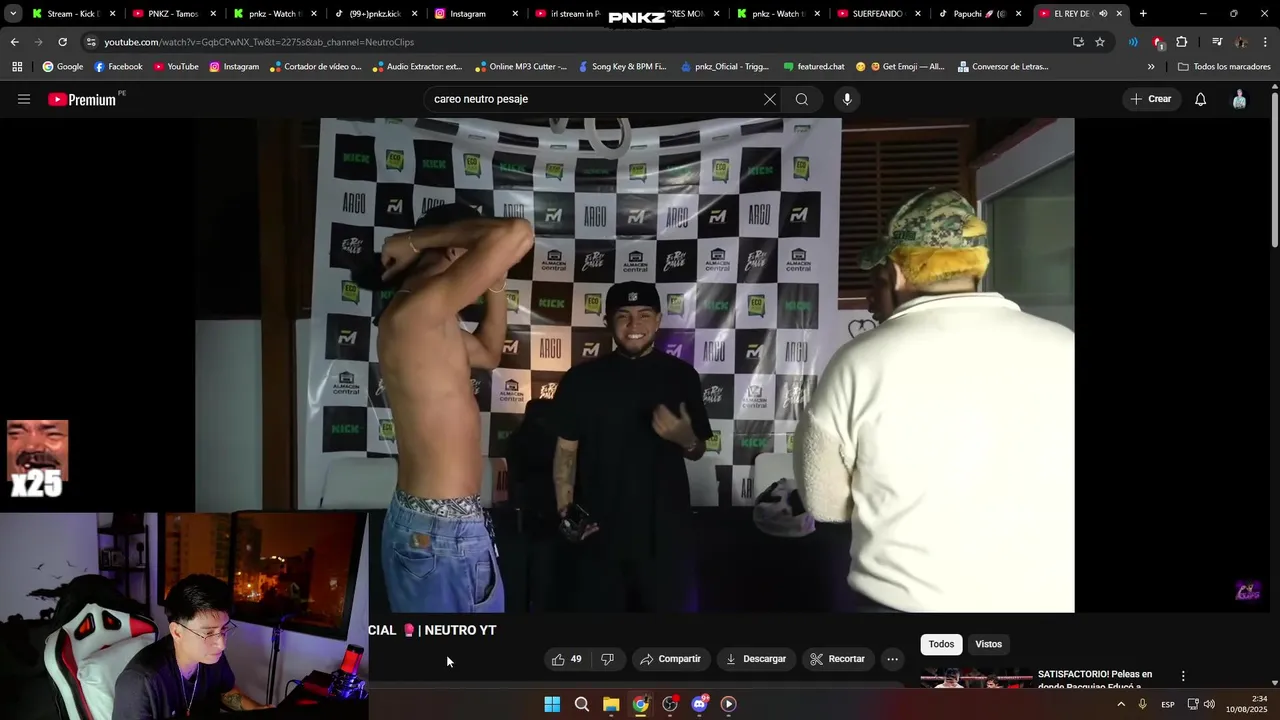Open options for SATISFACTORIO video suggestion
The image size is (1280, 720).
tap(1183, 677)
